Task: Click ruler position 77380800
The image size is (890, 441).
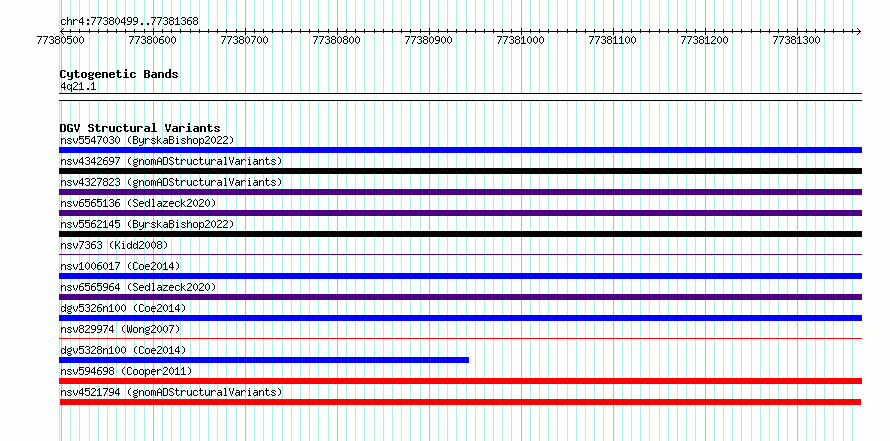Action: coord(337,41)
